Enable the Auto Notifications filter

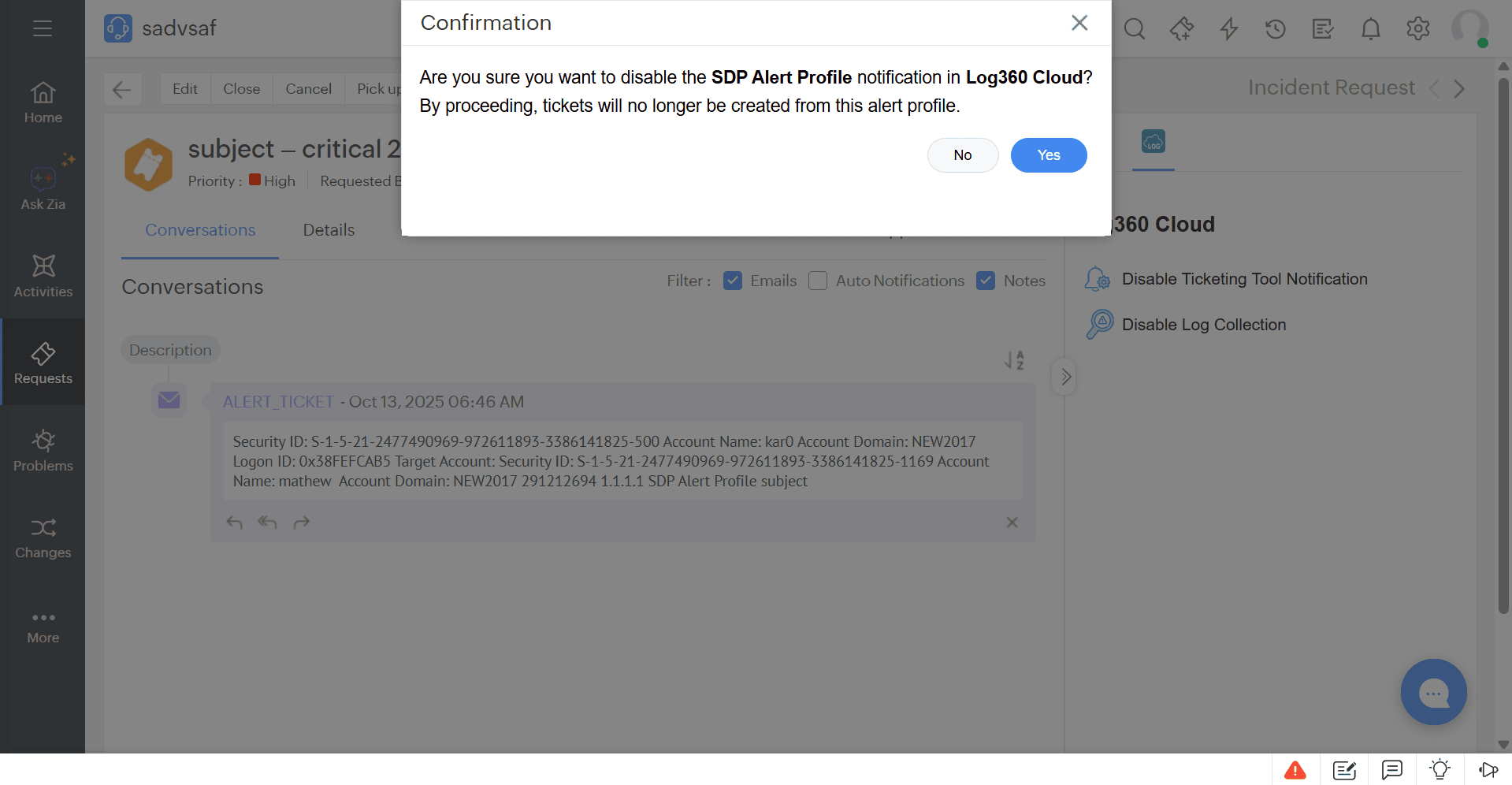pyautogui.click(x=818, y=281)
